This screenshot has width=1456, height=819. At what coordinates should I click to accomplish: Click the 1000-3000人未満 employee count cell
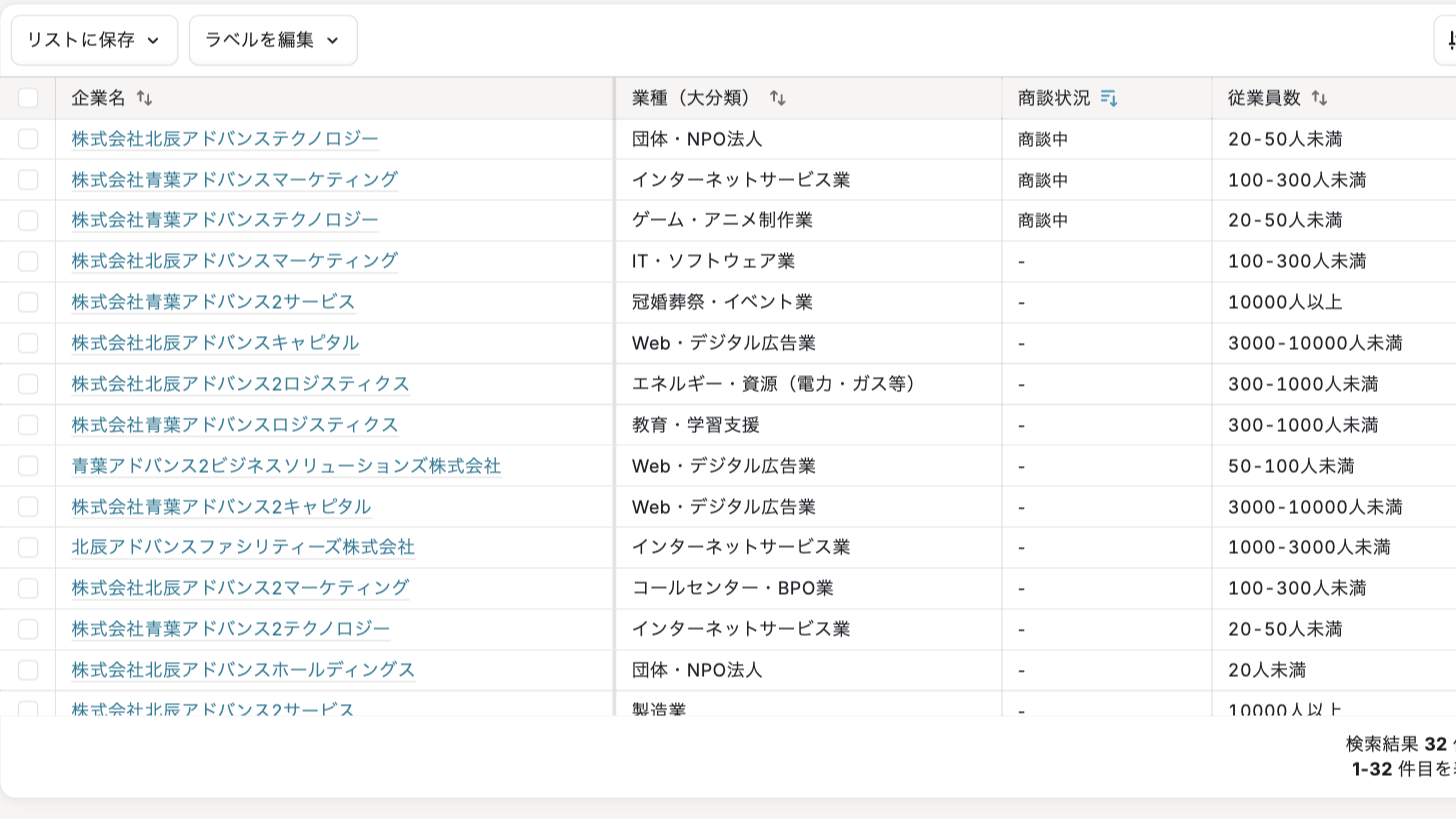pos(1309,547)
